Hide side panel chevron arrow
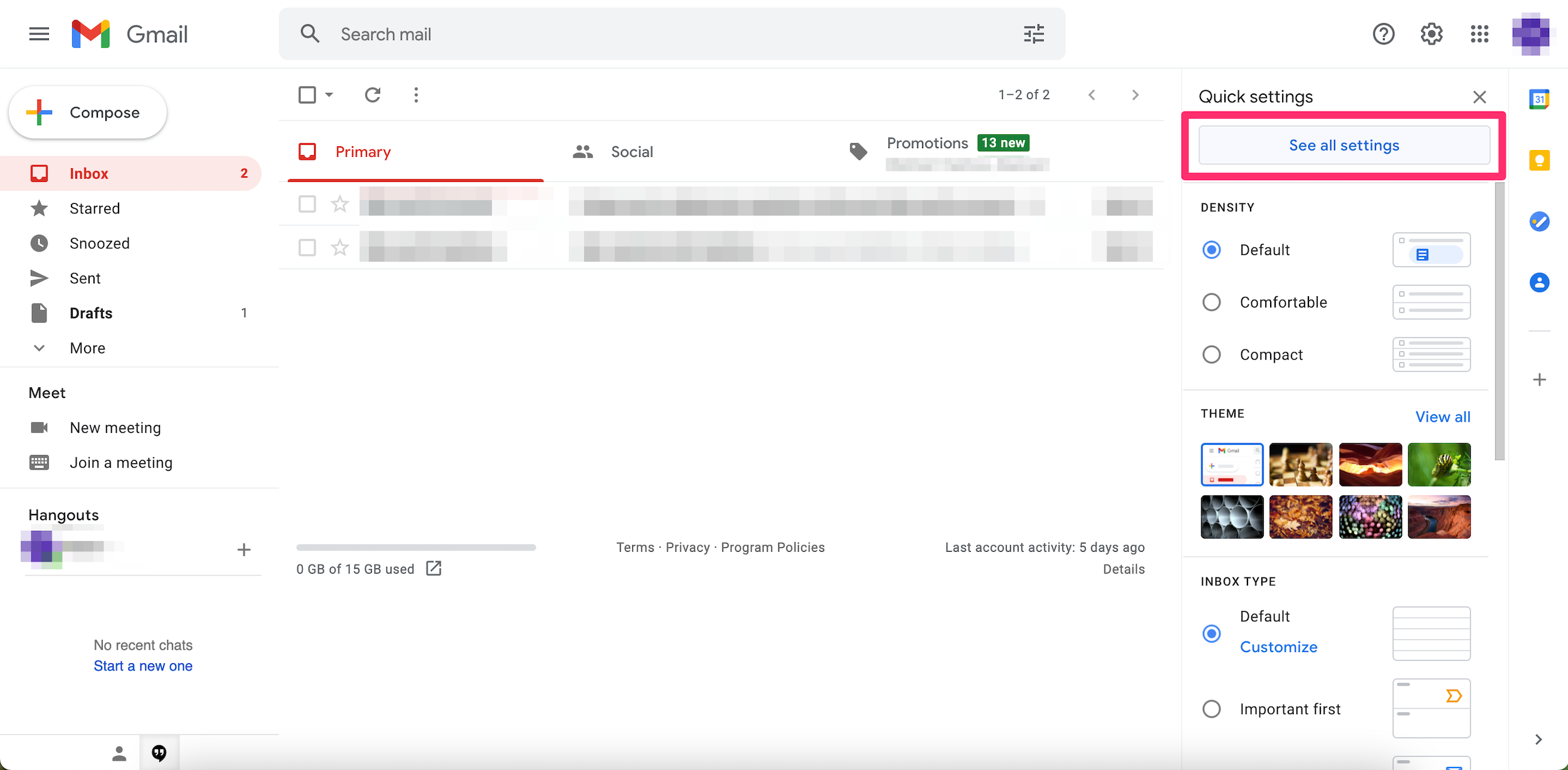Screen dimensions: 1568x770 (x=1539, y=739)
